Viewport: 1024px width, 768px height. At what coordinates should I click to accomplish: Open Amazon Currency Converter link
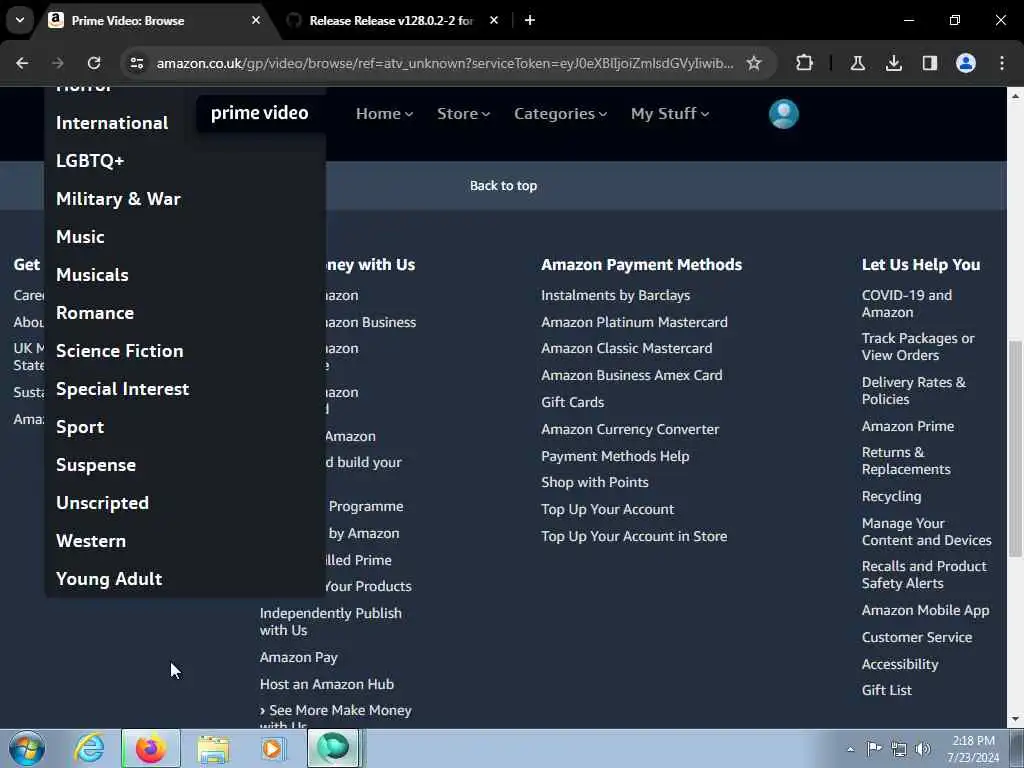tap(630, 429)
